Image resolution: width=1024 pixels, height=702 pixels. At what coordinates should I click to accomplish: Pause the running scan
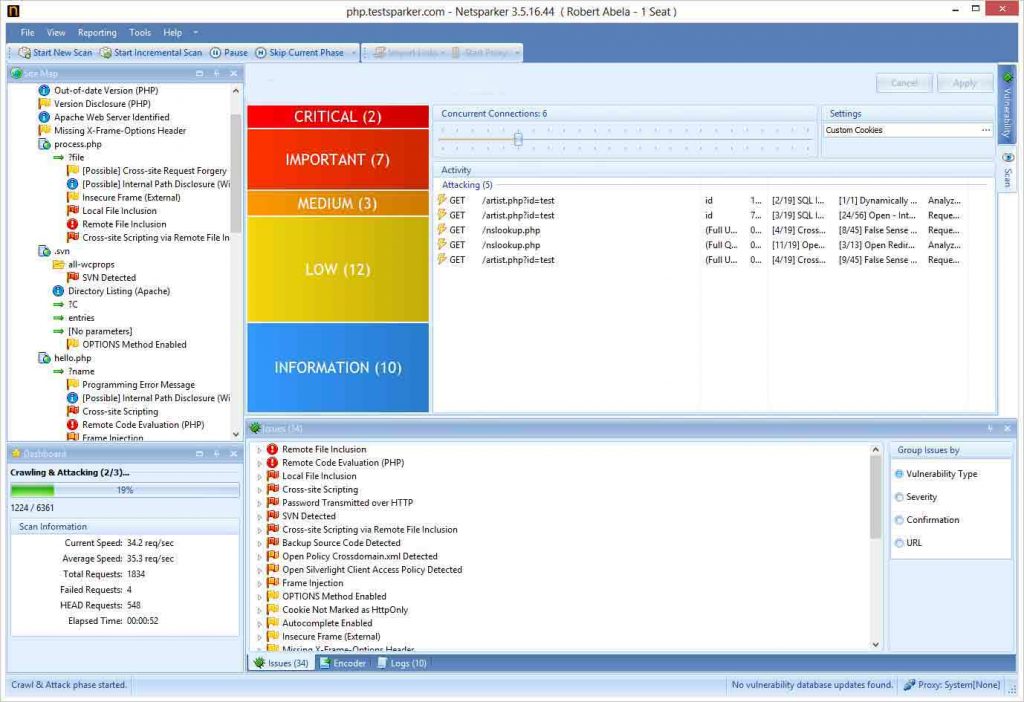tap(229, 53)
